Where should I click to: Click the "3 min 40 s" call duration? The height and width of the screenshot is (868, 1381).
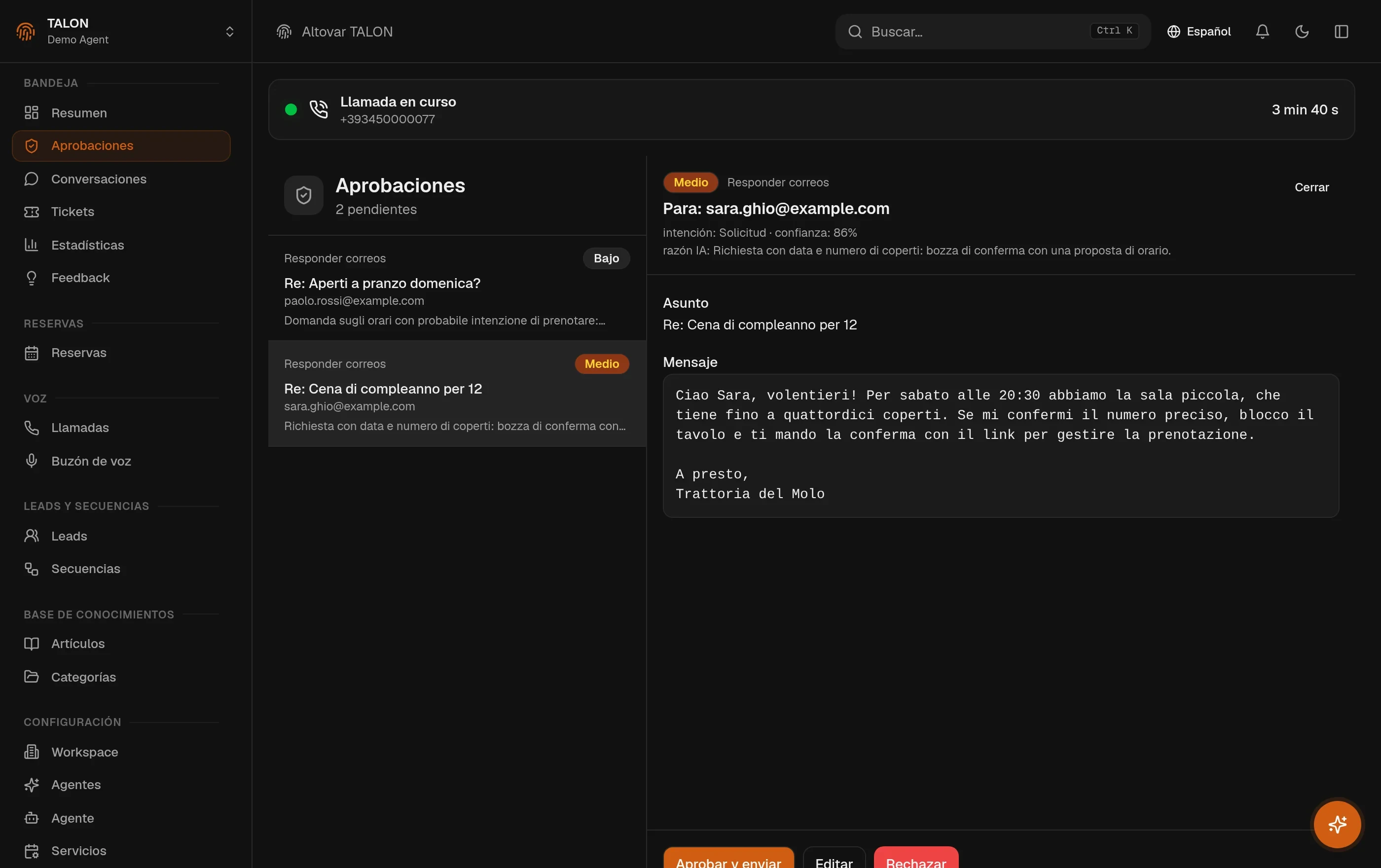click(x=1305, y=109)
